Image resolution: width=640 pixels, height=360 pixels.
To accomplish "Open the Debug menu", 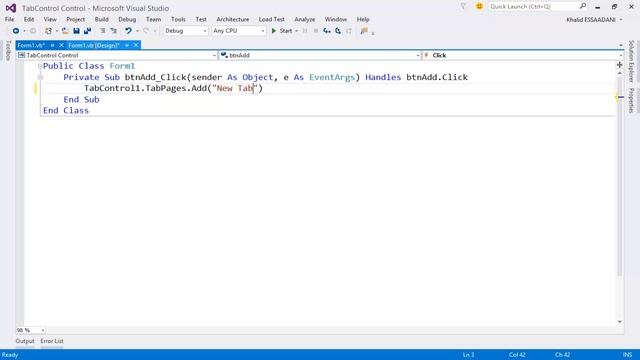I will [x=127, y=19].
